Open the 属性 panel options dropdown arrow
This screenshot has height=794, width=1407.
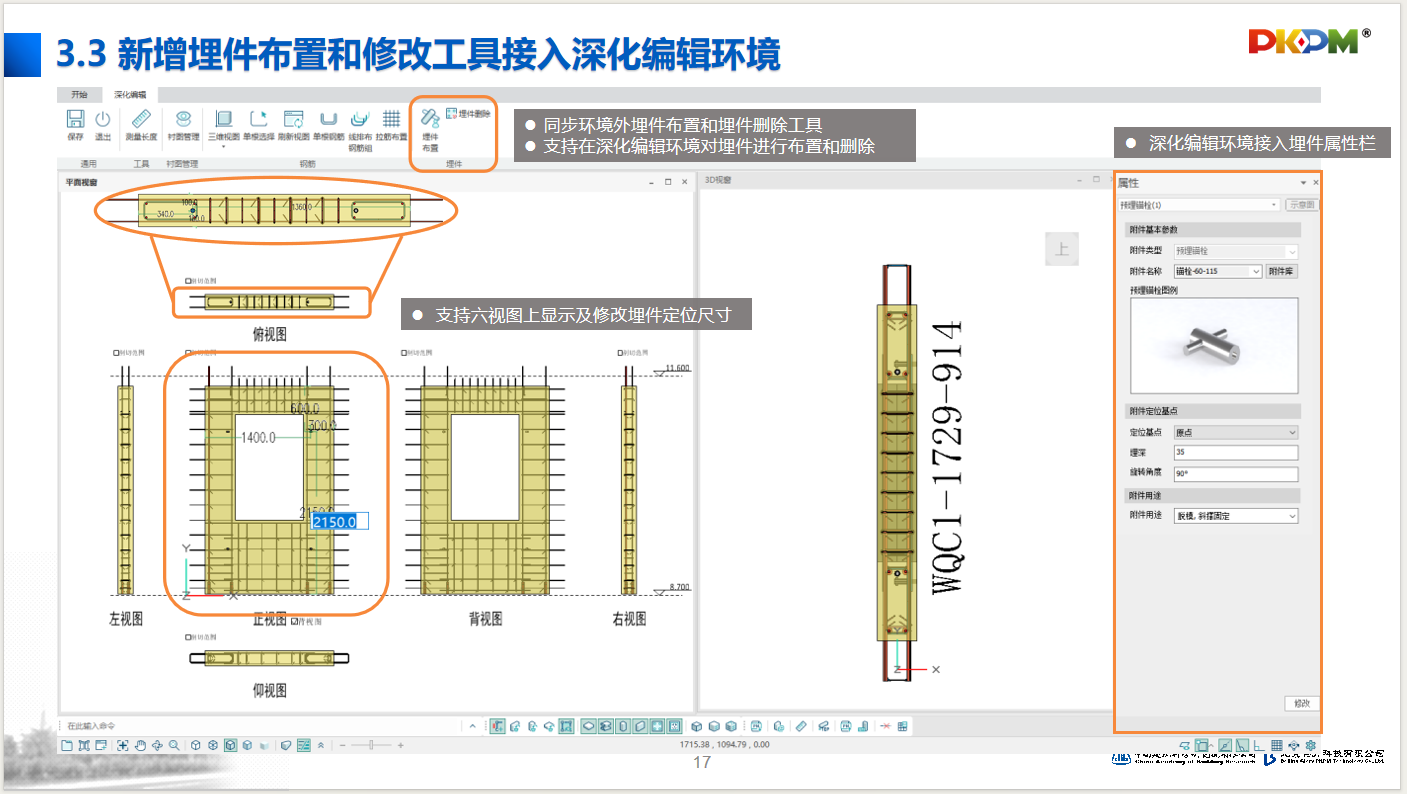tap(1303, 183)
